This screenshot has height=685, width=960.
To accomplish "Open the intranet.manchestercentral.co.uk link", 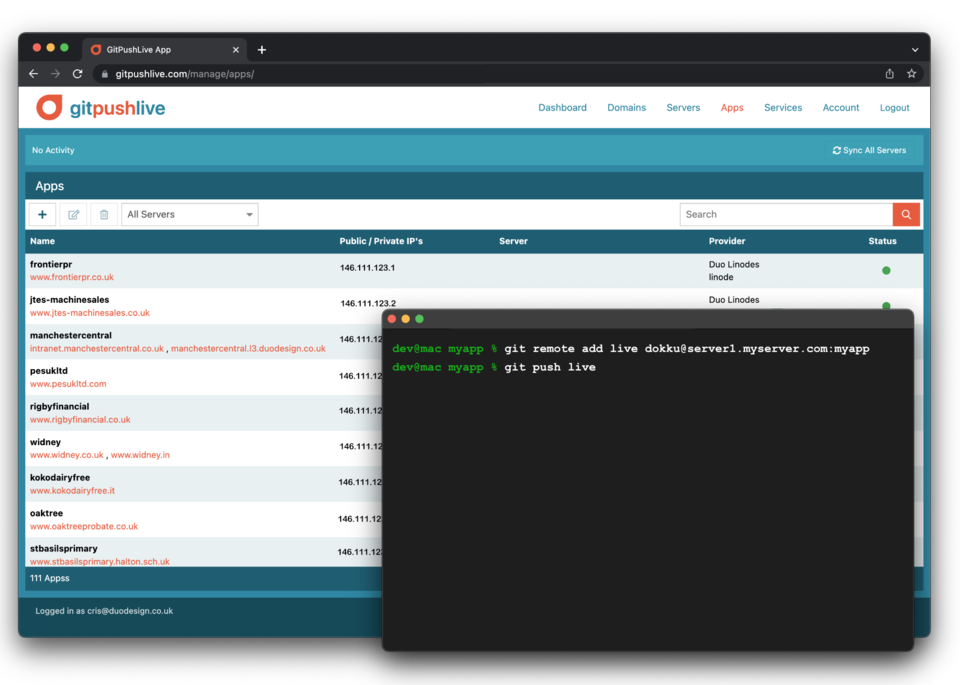I will pyautogui.click(x=97, y=348).
